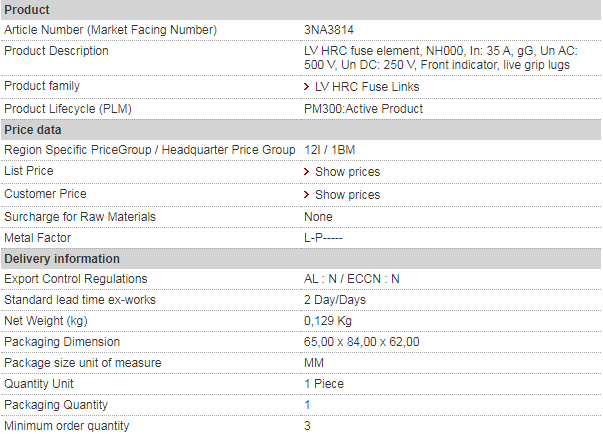Select the article number 3NA3814
Screen dimensions: 603x436
pyautogui.click(x=329, y=30)
